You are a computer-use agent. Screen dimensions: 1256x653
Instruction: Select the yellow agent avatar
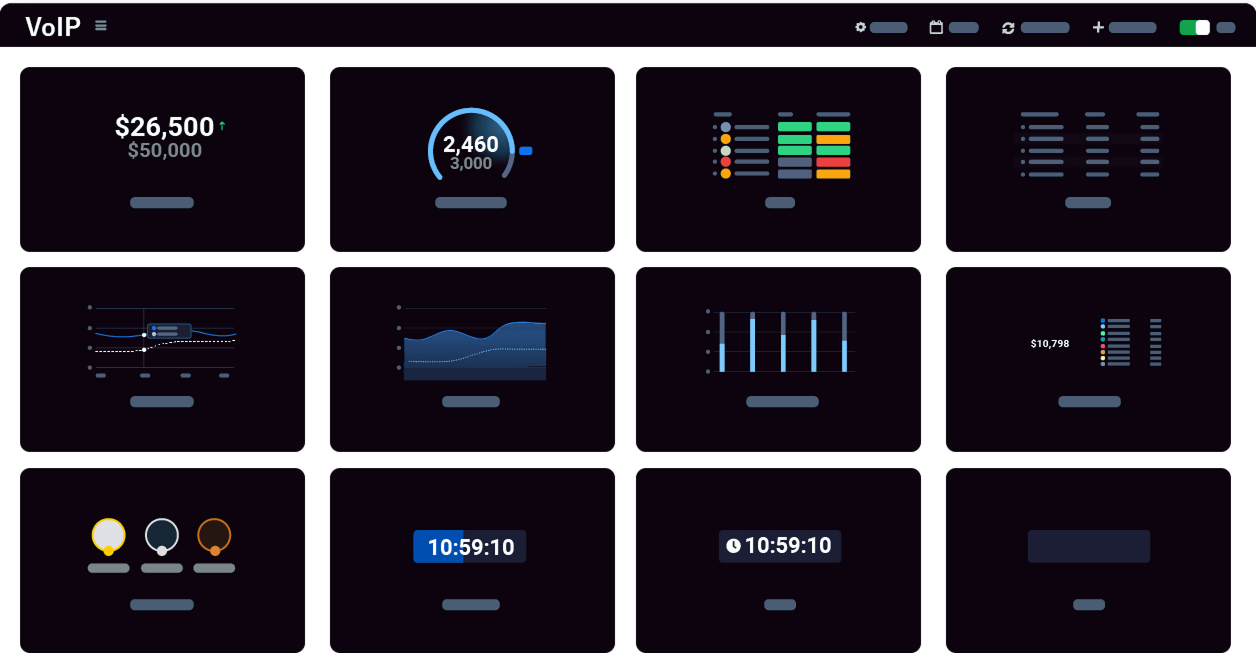coord(108,536)
